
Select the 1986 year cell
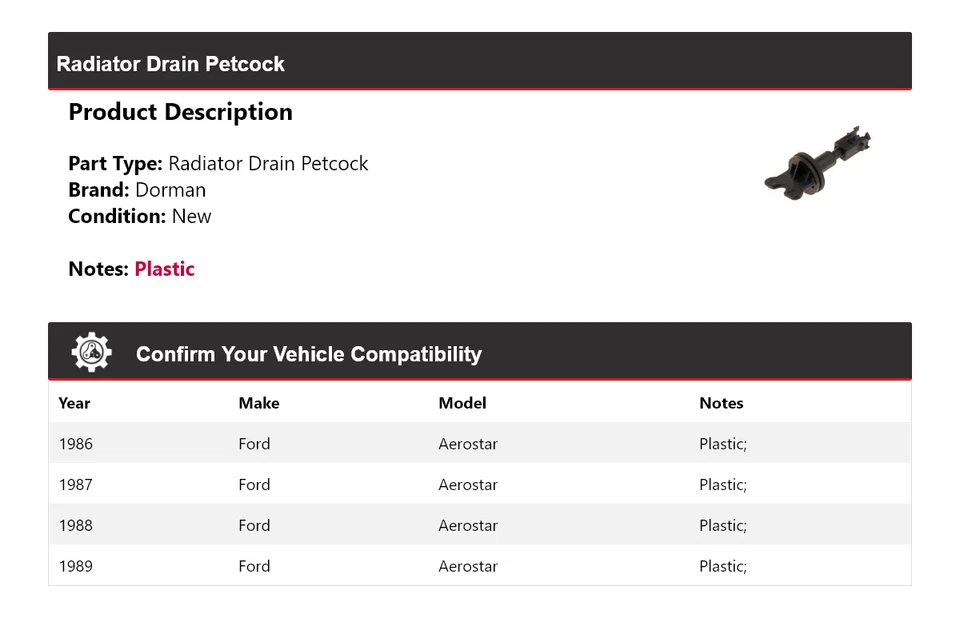click(x=75, y=444)
